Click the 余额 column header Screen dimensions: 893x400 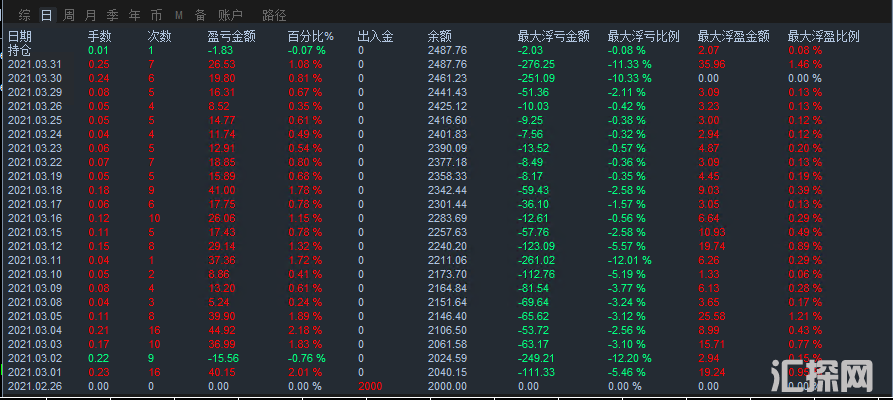point(440,36)
